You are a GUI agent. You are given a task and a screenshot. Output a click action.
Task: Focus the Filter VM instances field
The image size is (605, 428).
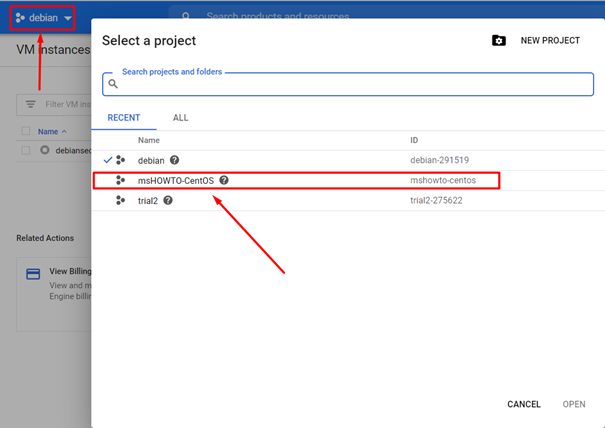54,104
